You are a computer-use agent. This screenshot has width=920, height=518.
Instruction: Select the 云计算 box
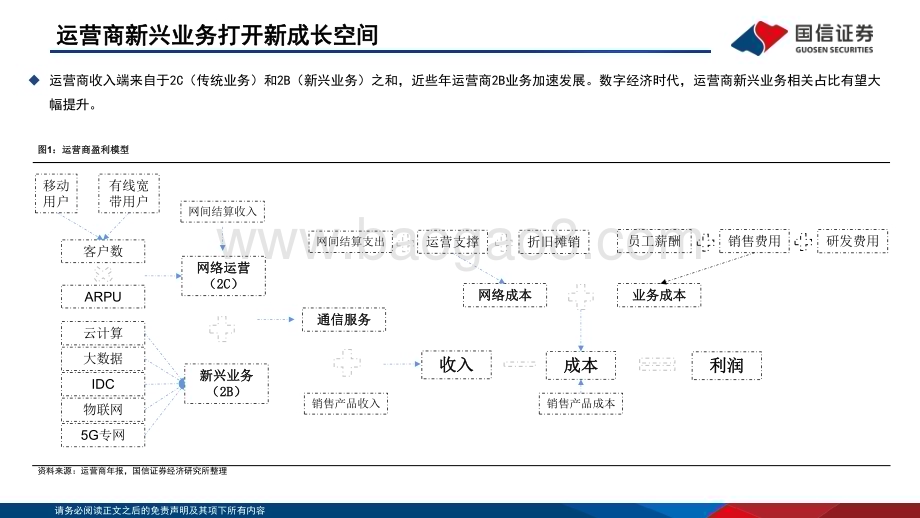coord(103,333)
